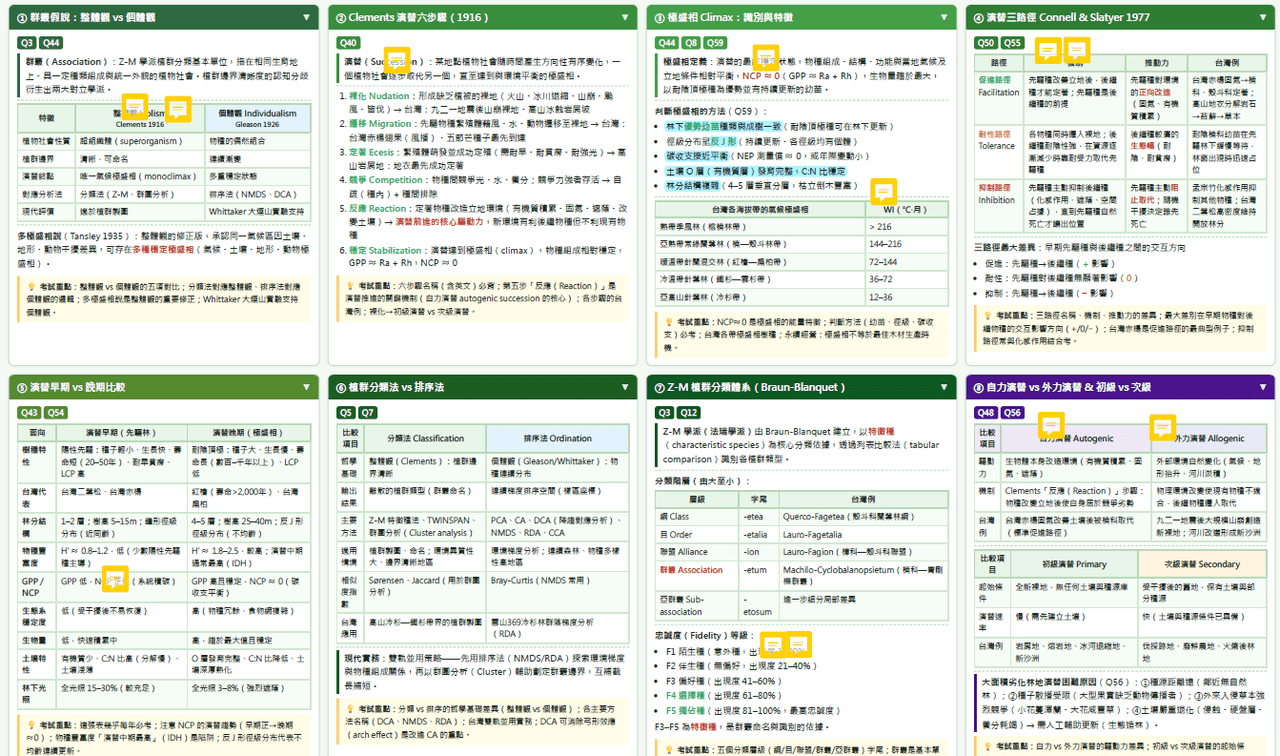This screenshot has width=1280, height=756.
Task: Click the Q8 question tag
Action: pos(691,43)
